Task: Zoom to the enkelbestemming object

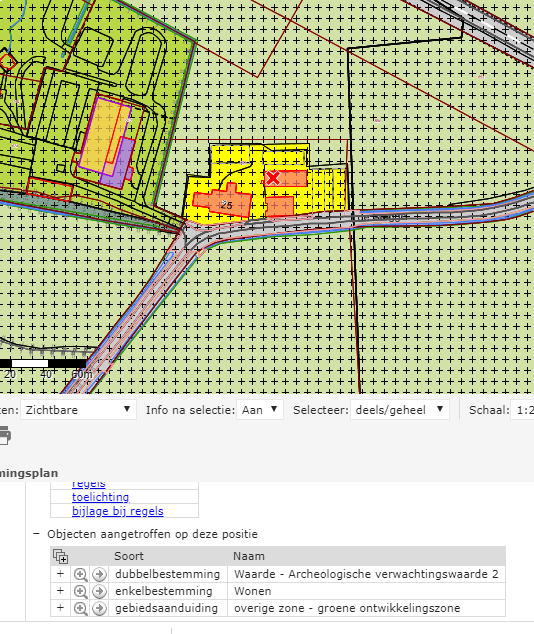Action: [x=80, y=591]
